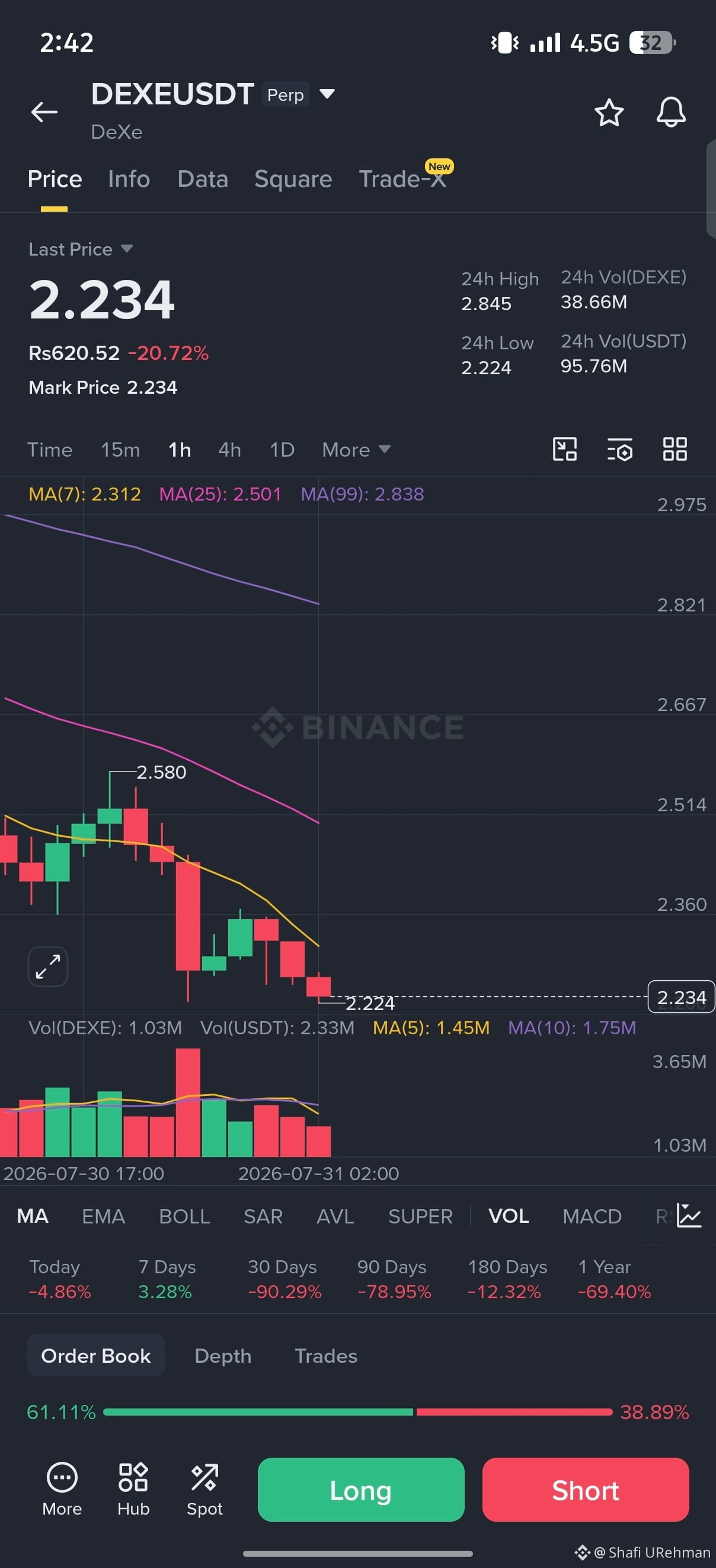Tap the 24h High 2.845 value
Image resolution: width=716 pixels, height=1568 pixels.
click(x=486, y=303)
